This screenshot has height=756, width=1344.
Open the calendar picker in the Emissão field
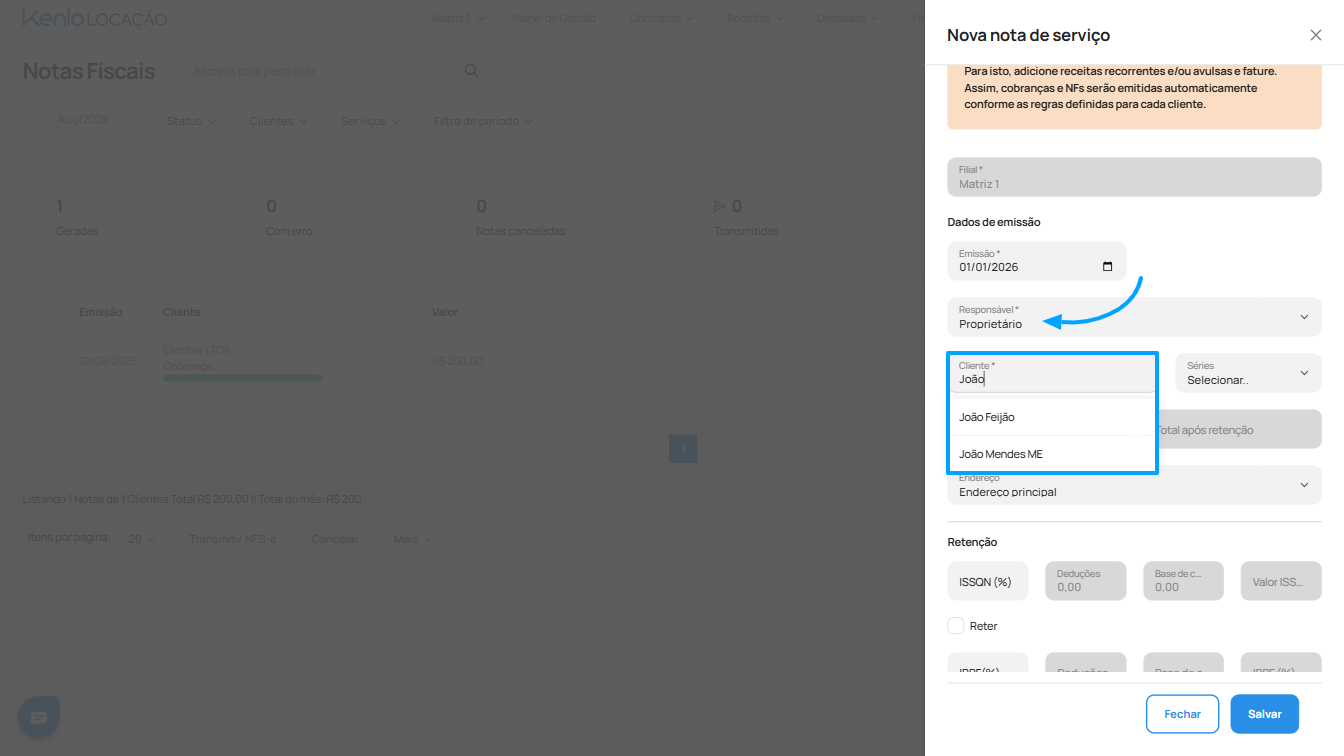tap(1107, 267)
